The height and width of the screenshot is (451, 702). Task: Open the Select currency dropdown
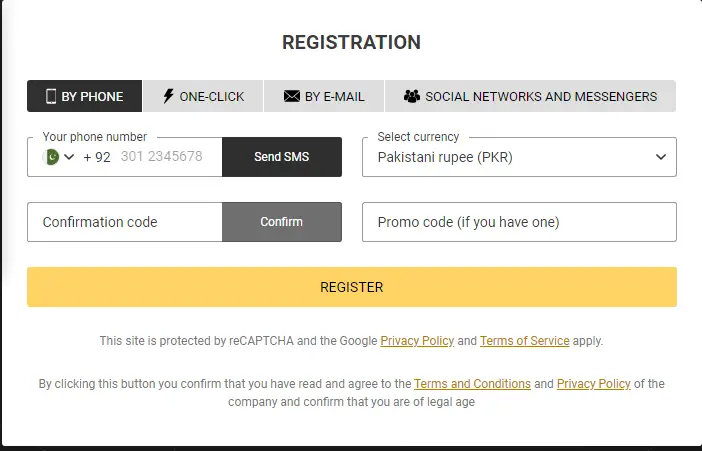pos(510,157)
